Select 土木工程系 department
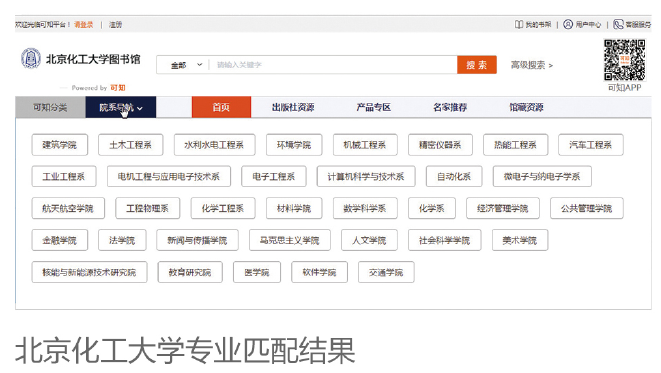This screenshot has width=661, height=373. pos(131,145)
